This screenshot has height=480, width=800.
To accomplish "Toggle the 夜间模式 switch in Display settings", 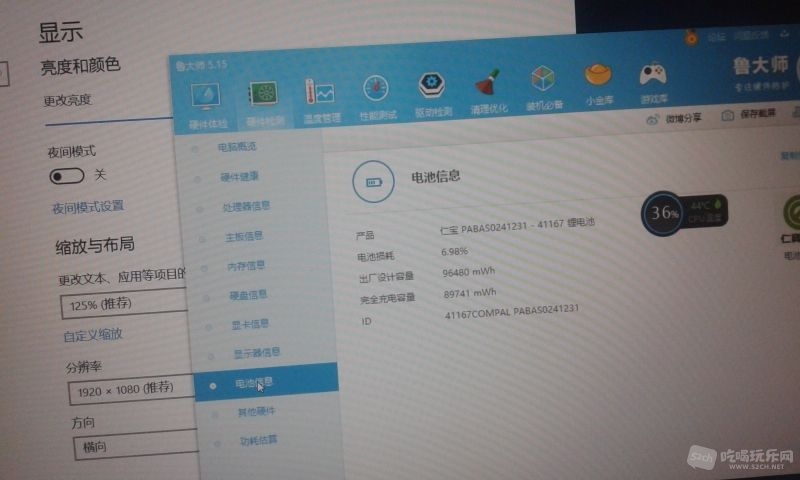I will [x=67, y=176].
